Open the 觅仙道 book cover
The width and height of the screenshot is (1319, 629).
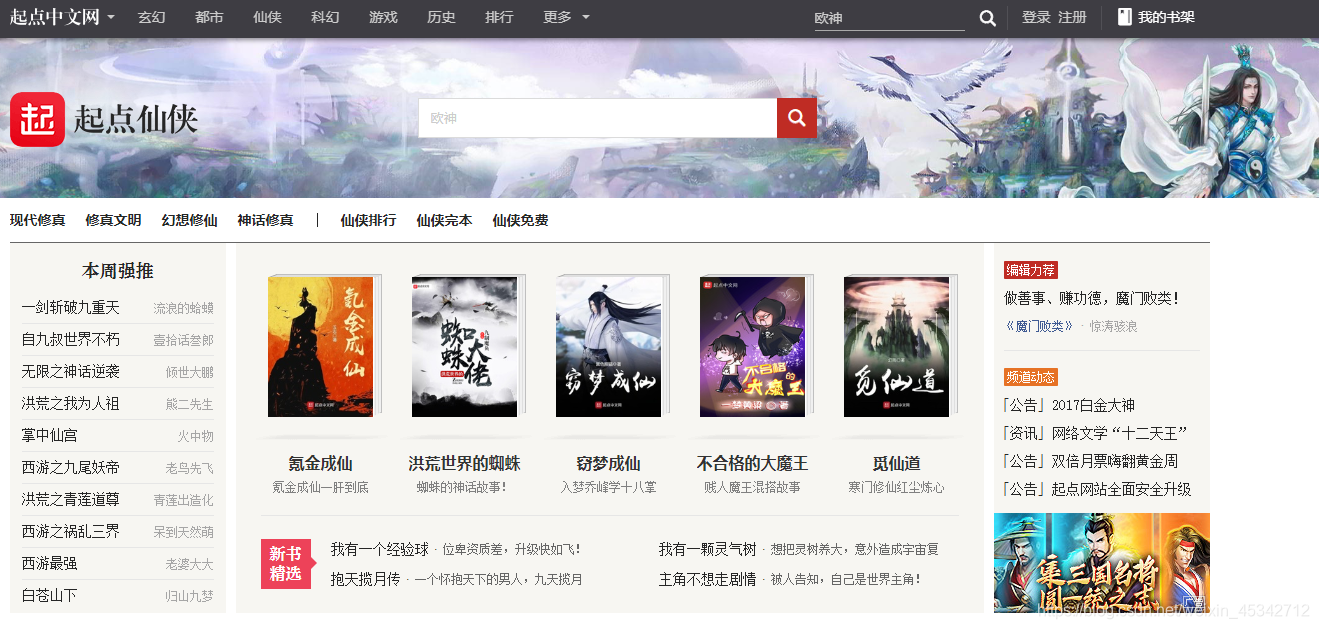coord(897,346)
